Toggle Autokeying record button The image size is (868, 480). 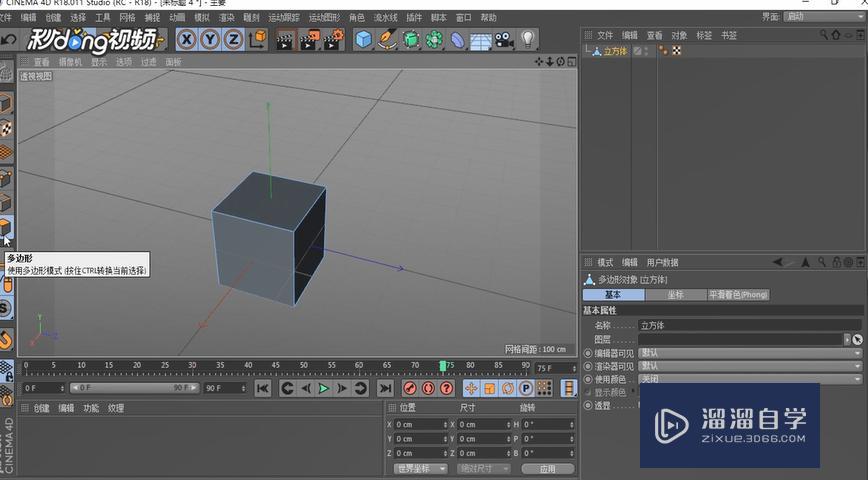[x=428, y=388]
